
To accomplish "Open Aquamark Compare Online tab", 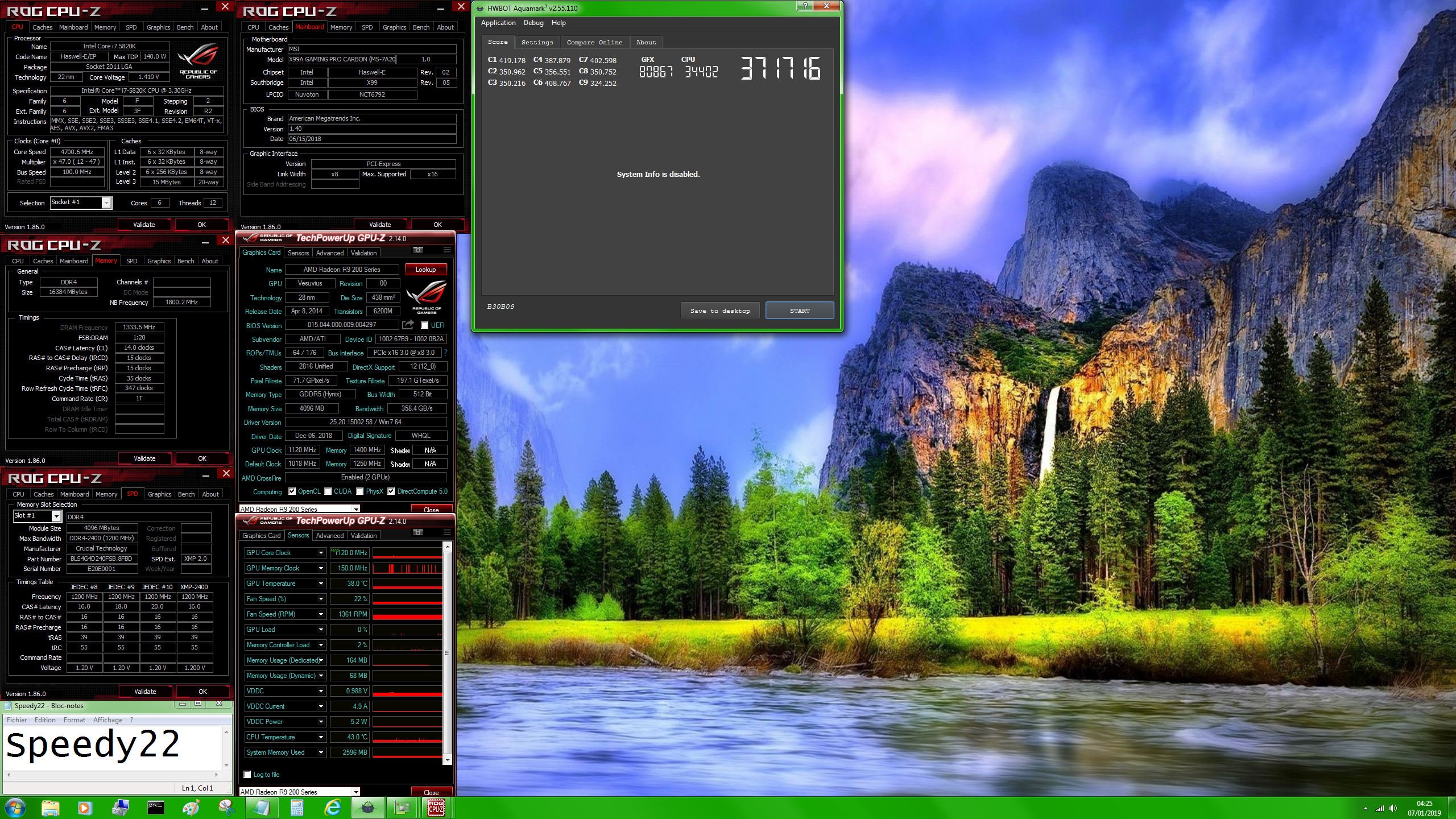I will point(594,42).
